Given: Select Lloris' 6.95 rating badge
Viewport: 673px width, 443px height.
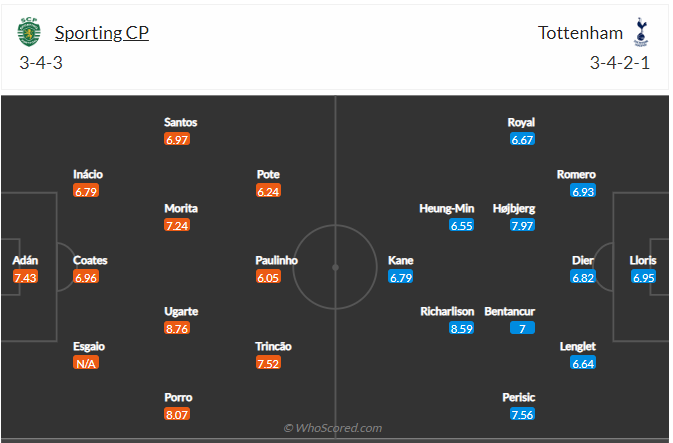Looking at the screenshot, I should coord(643,277).
